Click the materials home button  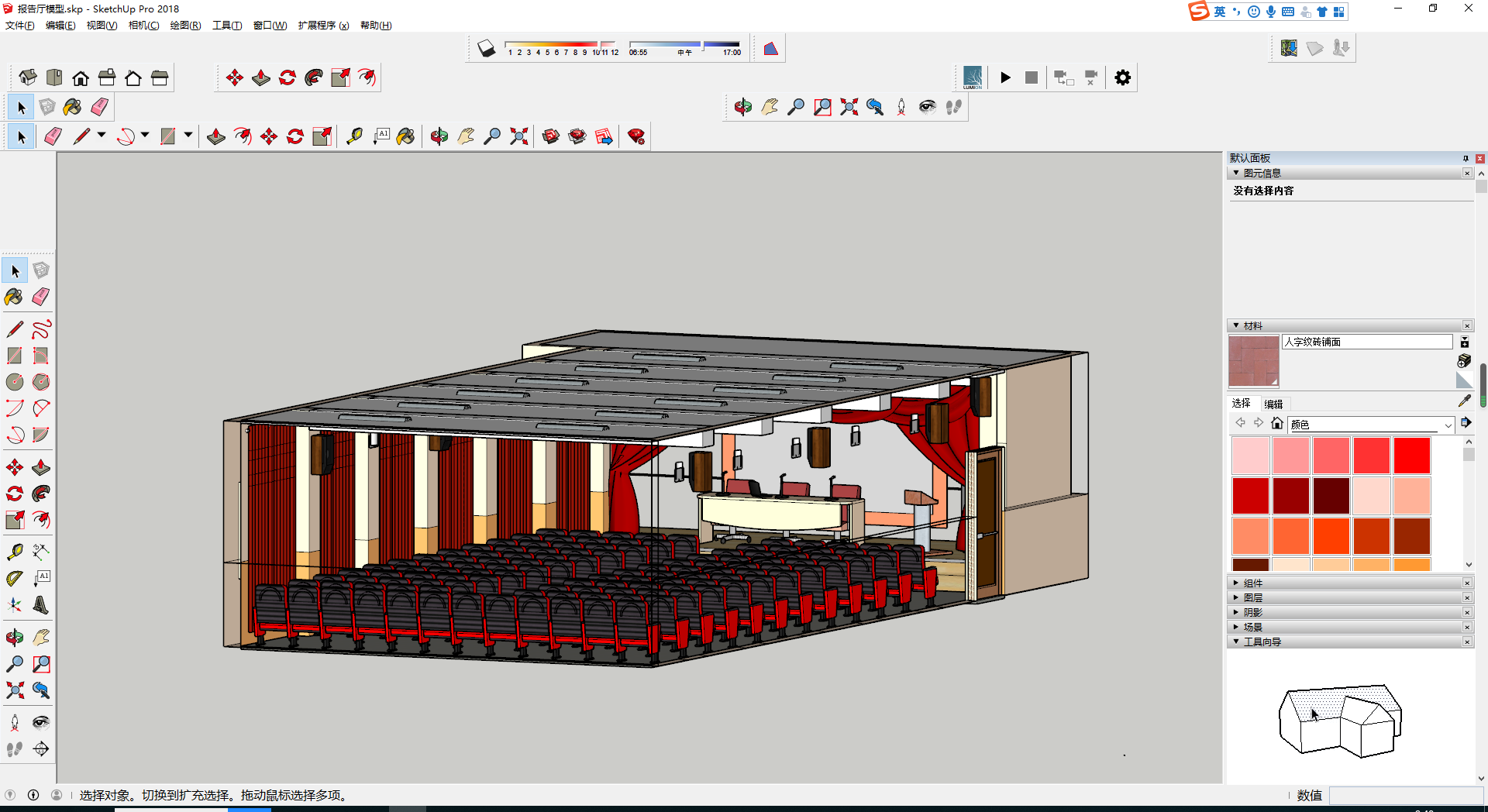1277,423
